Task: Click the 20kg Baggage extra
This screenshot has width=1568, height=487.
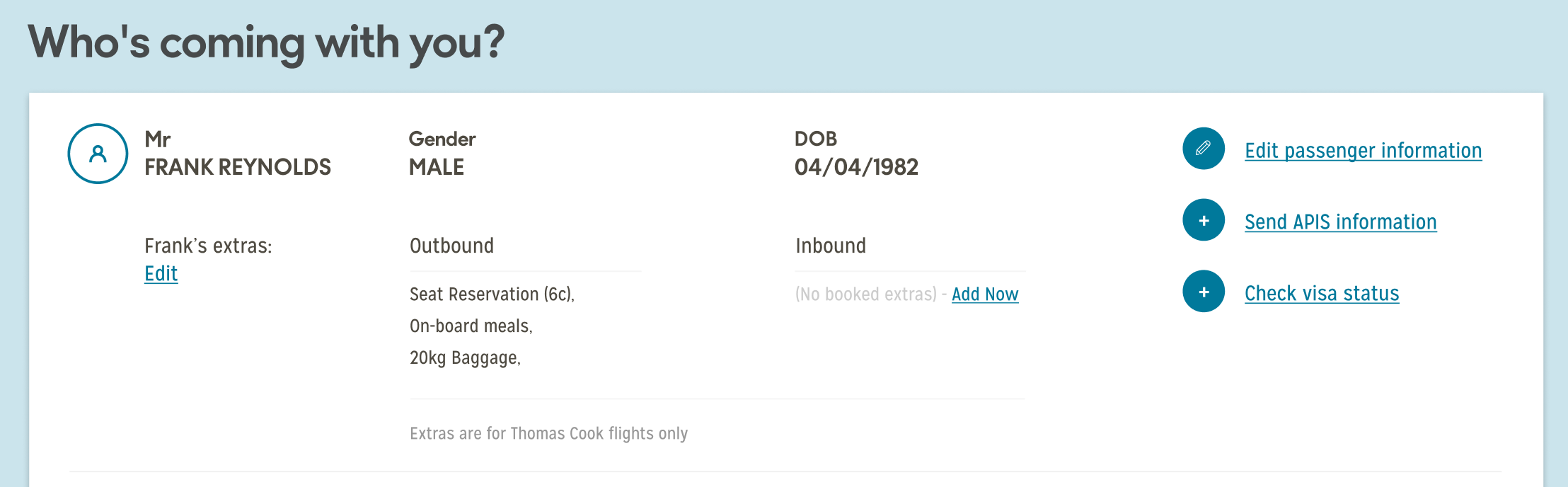Action: point(465,358)
